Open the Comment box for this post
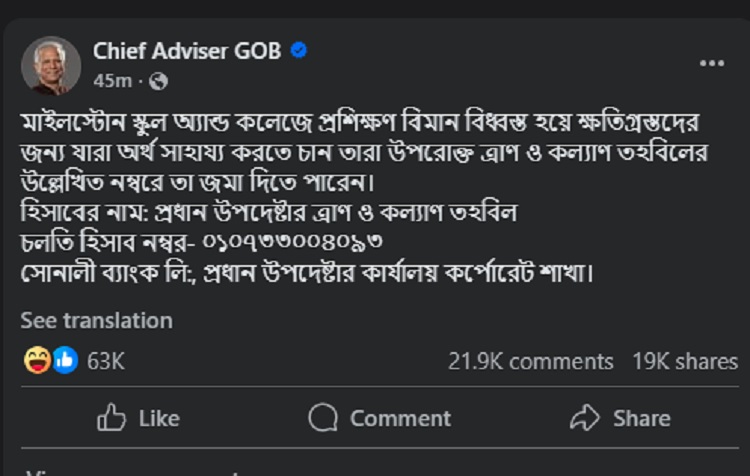 [380, 418]
